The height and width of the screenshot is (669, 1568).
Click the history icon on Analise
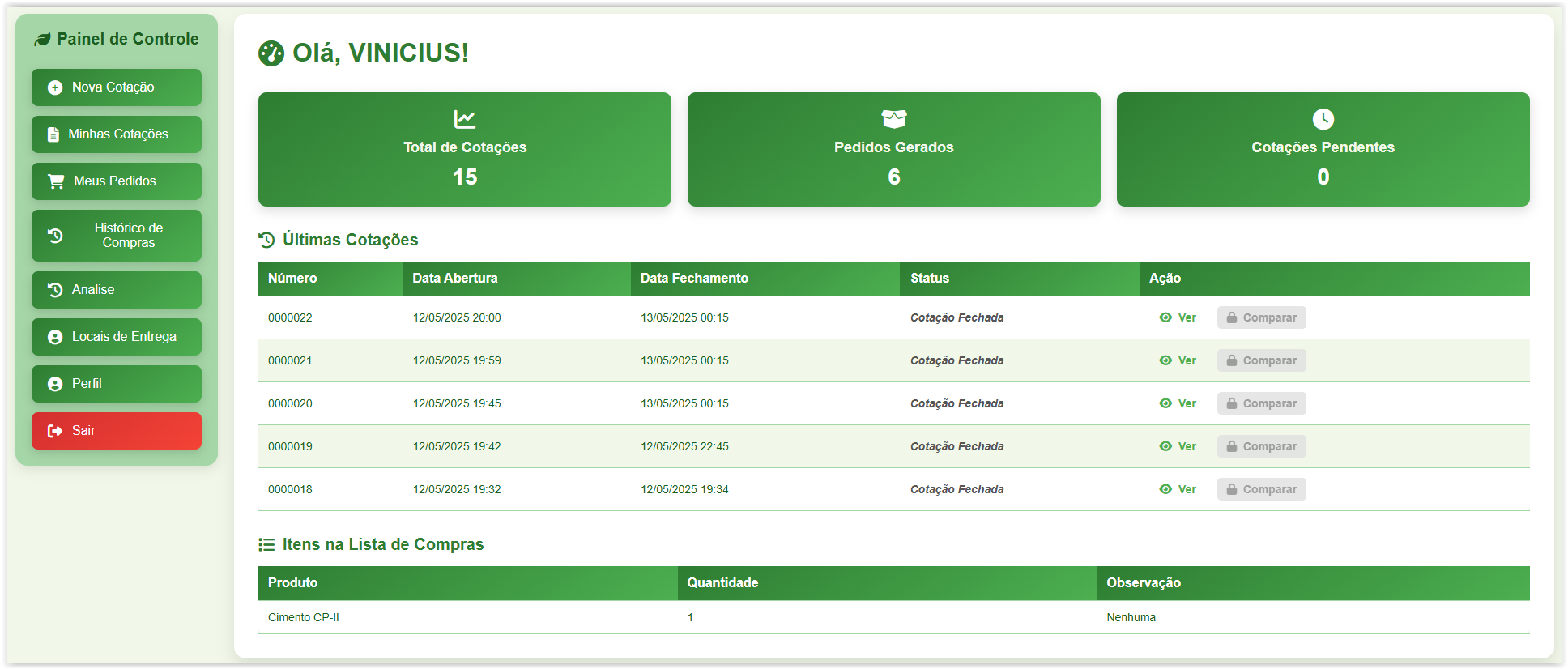(x=55, y=290)
